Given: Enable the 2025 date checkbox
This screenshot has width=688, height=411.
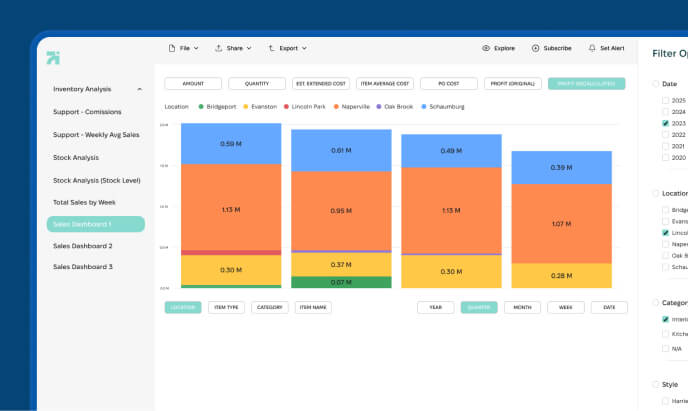Looking at the screenshot, I should click(x=666, y=101).
